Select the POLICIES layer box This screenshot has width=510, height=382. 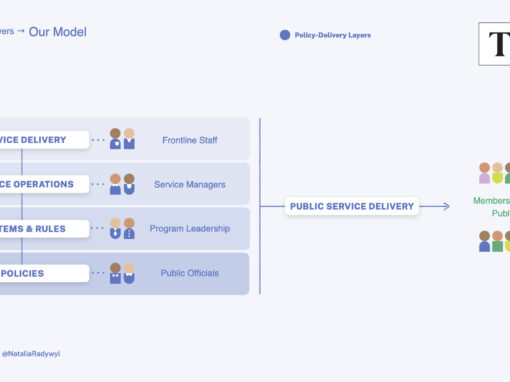(44, 273)
